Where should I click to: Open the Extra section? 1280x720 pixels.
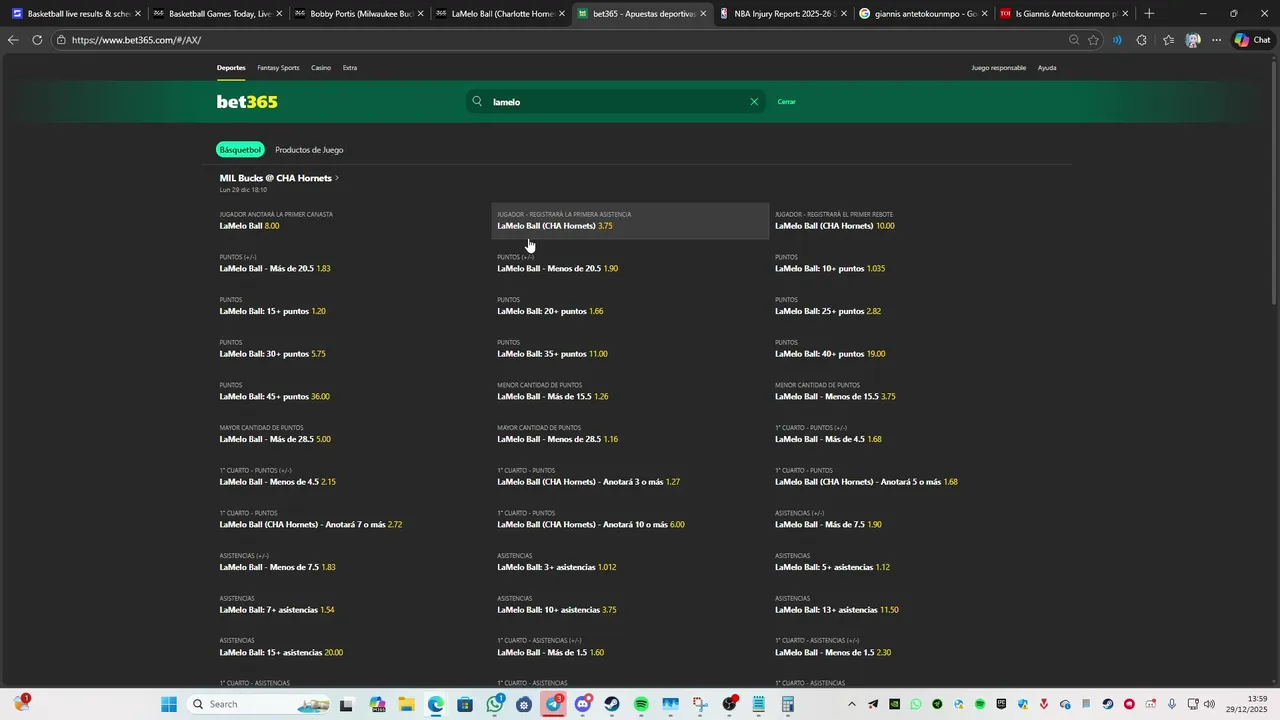pyautogui.click(x=350, y=68)
